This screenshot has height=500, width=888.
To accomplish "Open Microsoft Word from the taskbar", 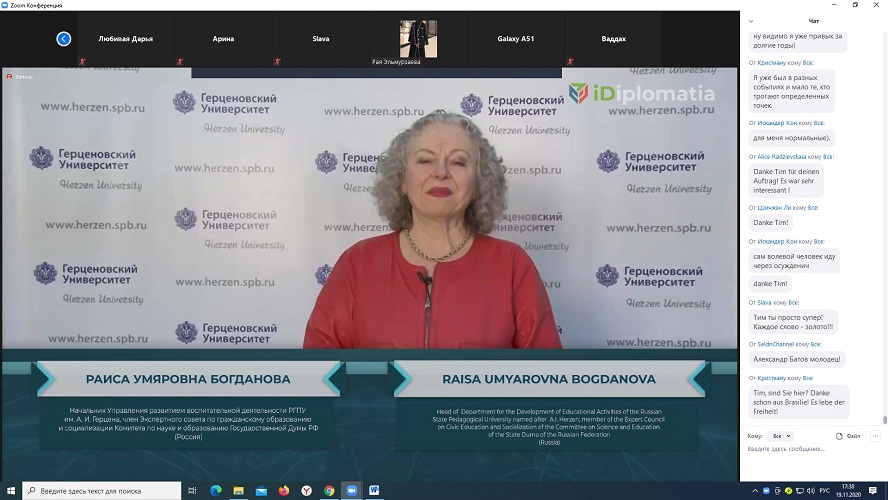I will [374, 491].
